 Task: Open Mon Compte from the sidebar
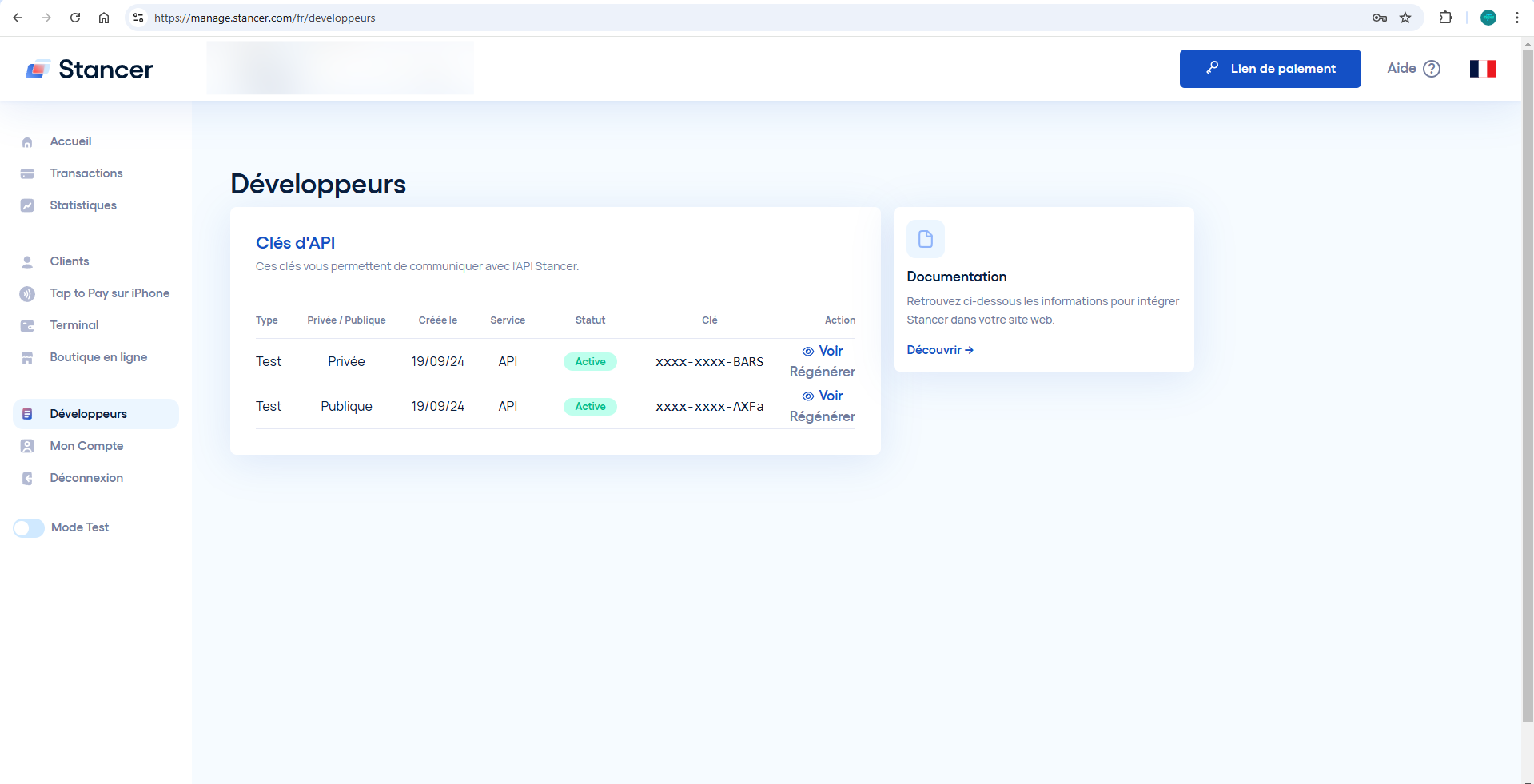pyautogui.click(x=86, y=446)
